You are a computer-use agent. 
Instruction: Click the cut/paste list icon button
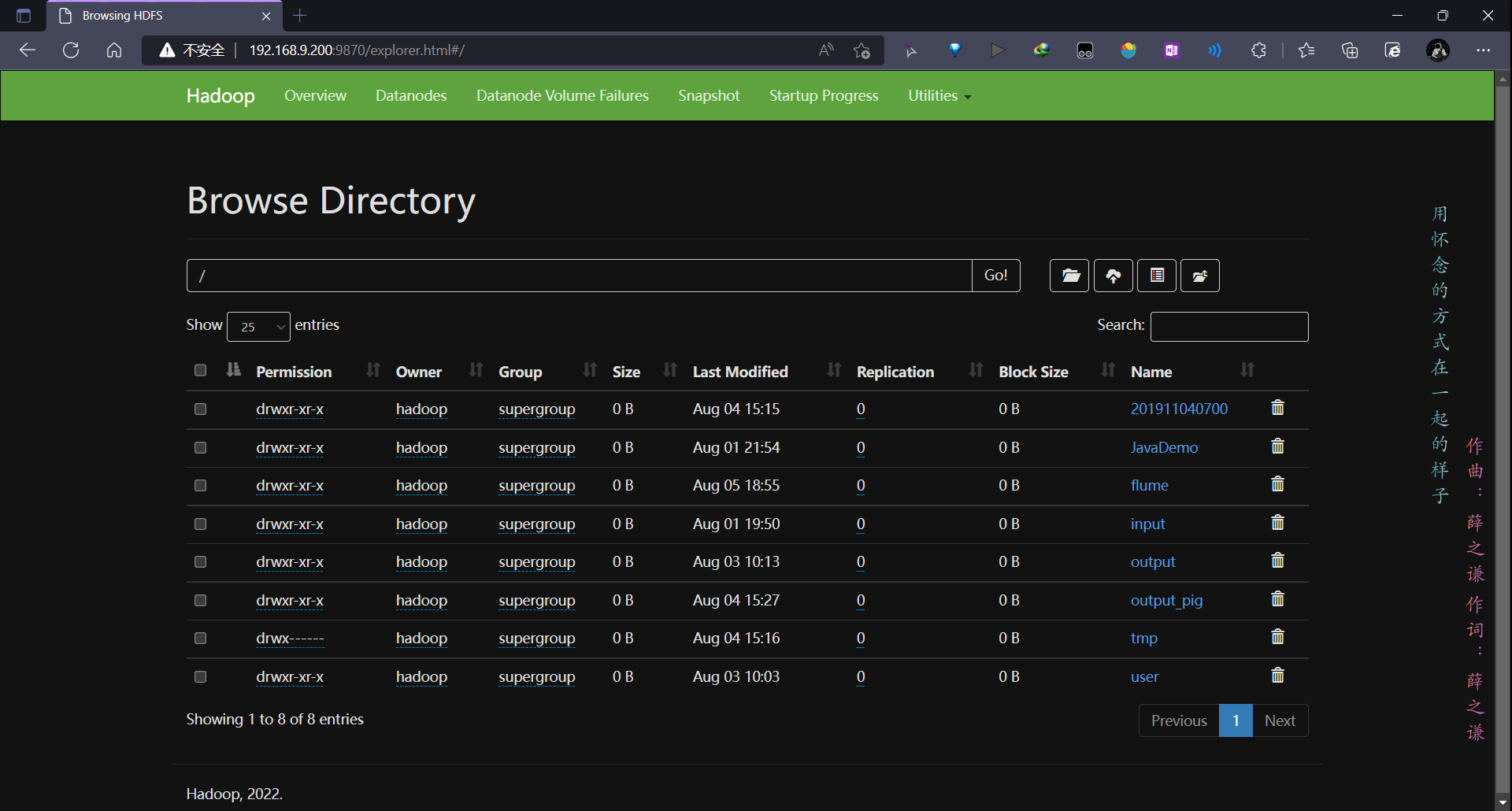pos(1157,276)
